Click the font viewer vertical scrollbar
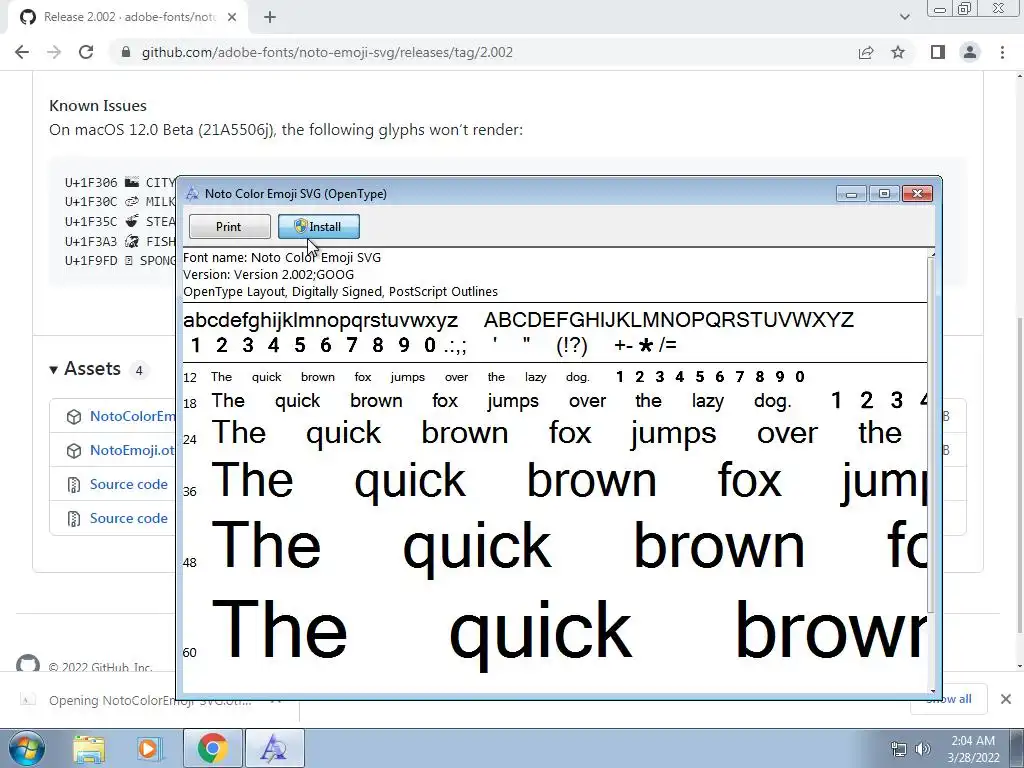1024x768 pixels. coord(932,434)
